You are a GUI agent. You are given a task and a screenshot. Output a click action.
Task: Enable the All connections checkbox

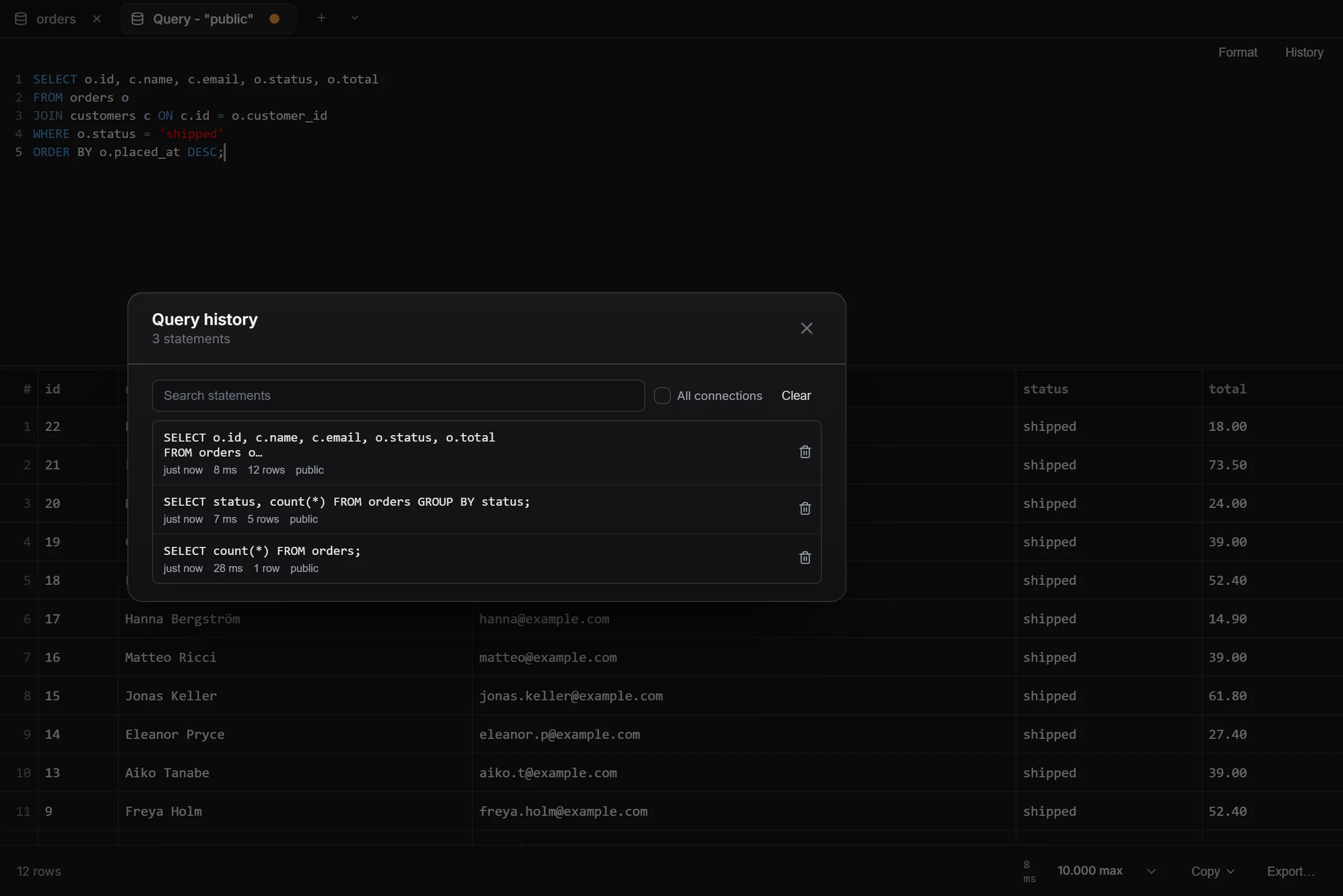coord(662,395)
